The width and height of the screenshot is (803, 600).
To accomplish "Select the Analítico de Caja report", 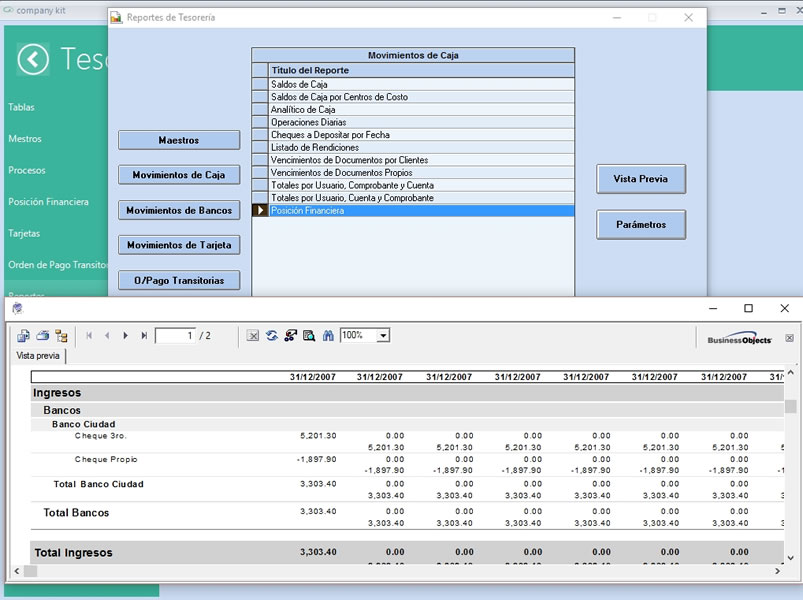I will tap(422, 110).
